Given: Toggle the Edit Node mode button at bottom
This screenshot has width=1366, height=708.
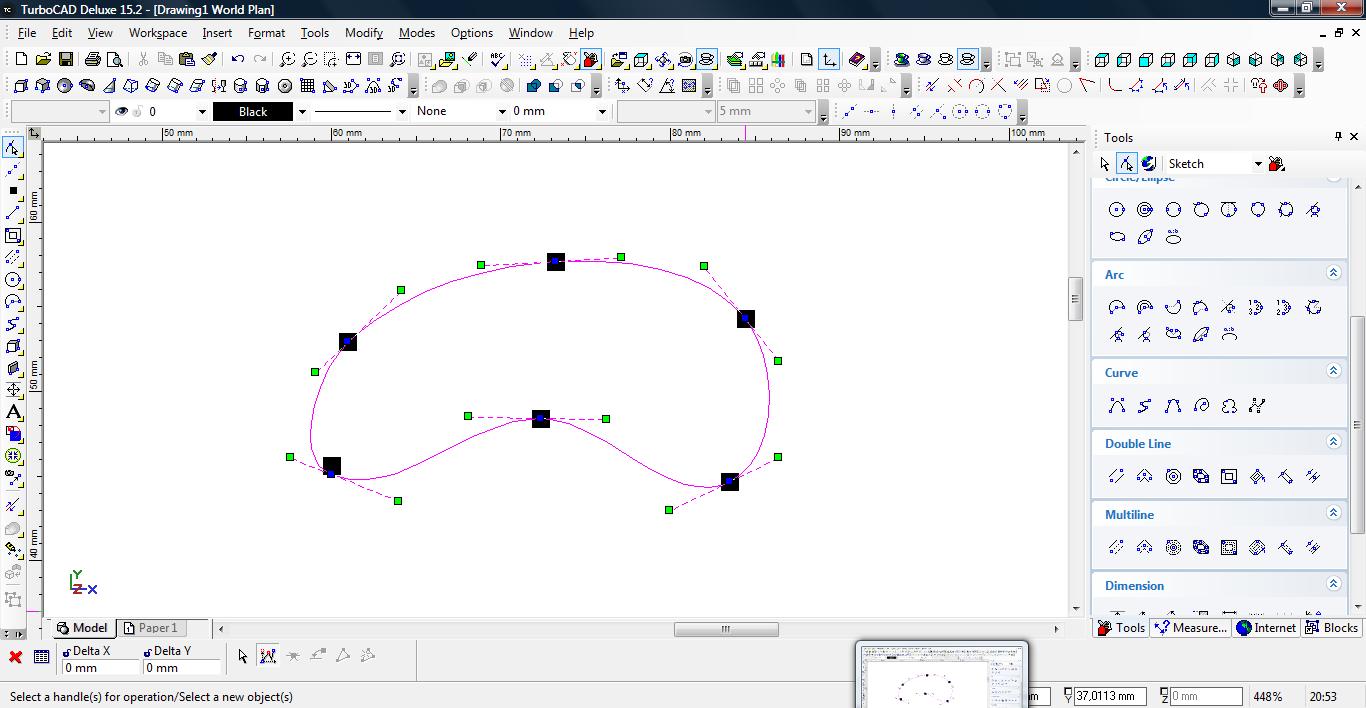Looking at the screenshot, I should (x=267, y=656).
